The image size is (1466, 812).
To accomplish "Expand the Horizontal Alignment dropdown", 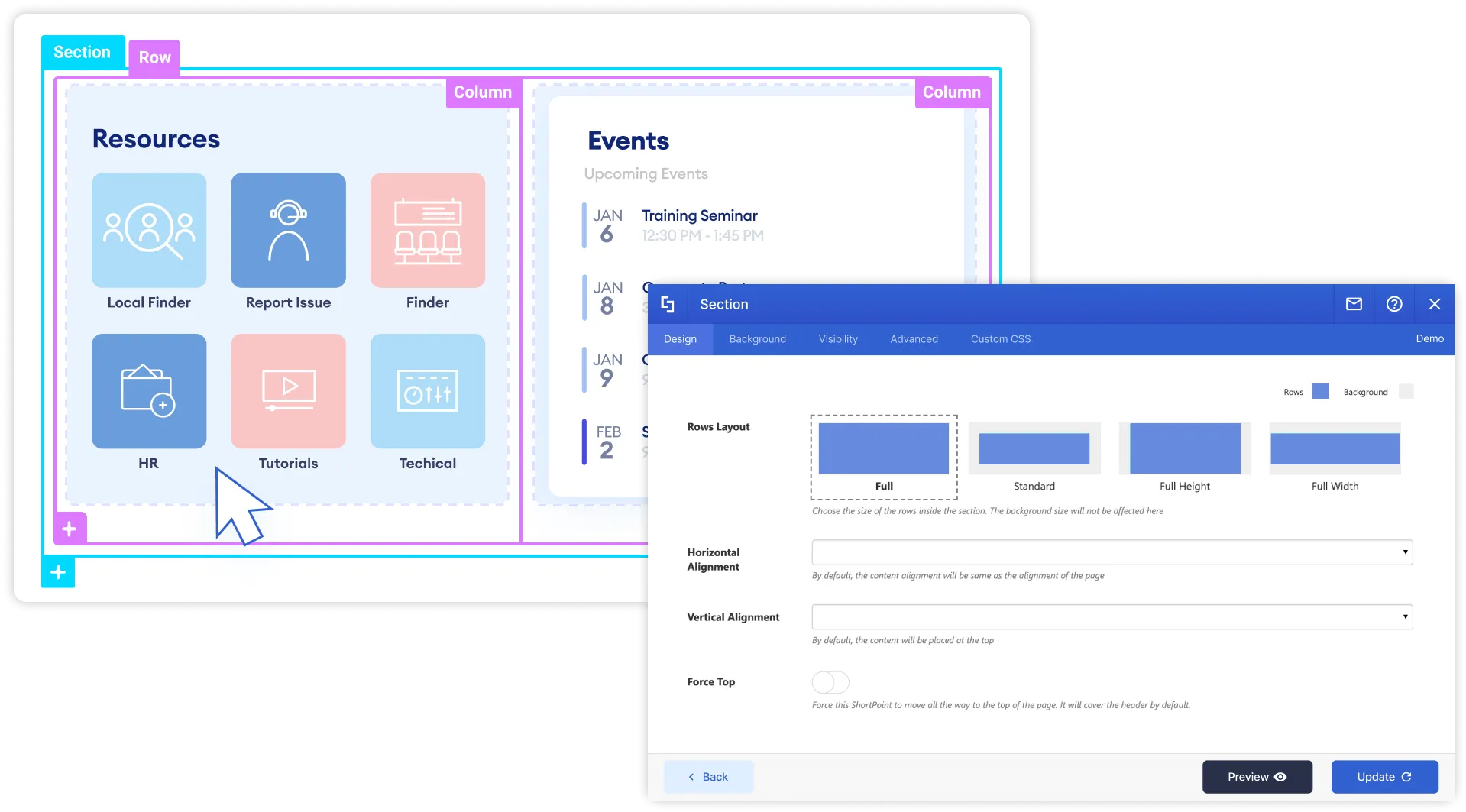I will (1112, 552).
